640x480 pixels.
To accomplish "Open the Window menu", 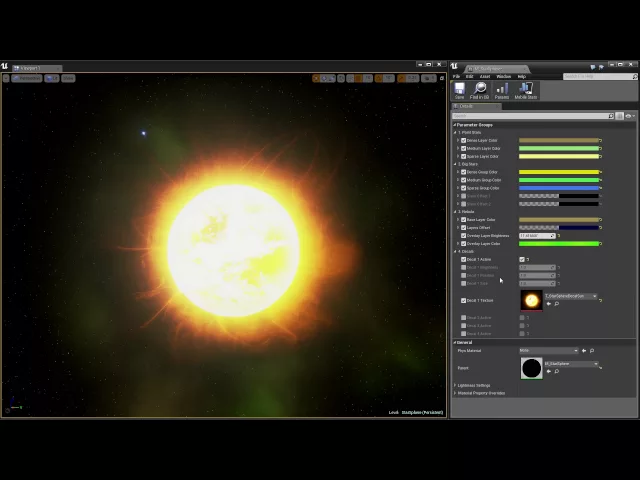I will (503, 76).
